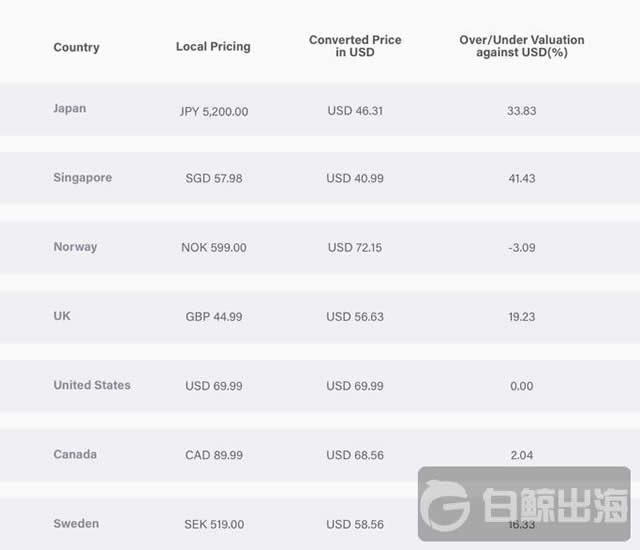The image size is (640, 550).
Task: Click the USD 72.15 converted price
Action: (355, 247)
